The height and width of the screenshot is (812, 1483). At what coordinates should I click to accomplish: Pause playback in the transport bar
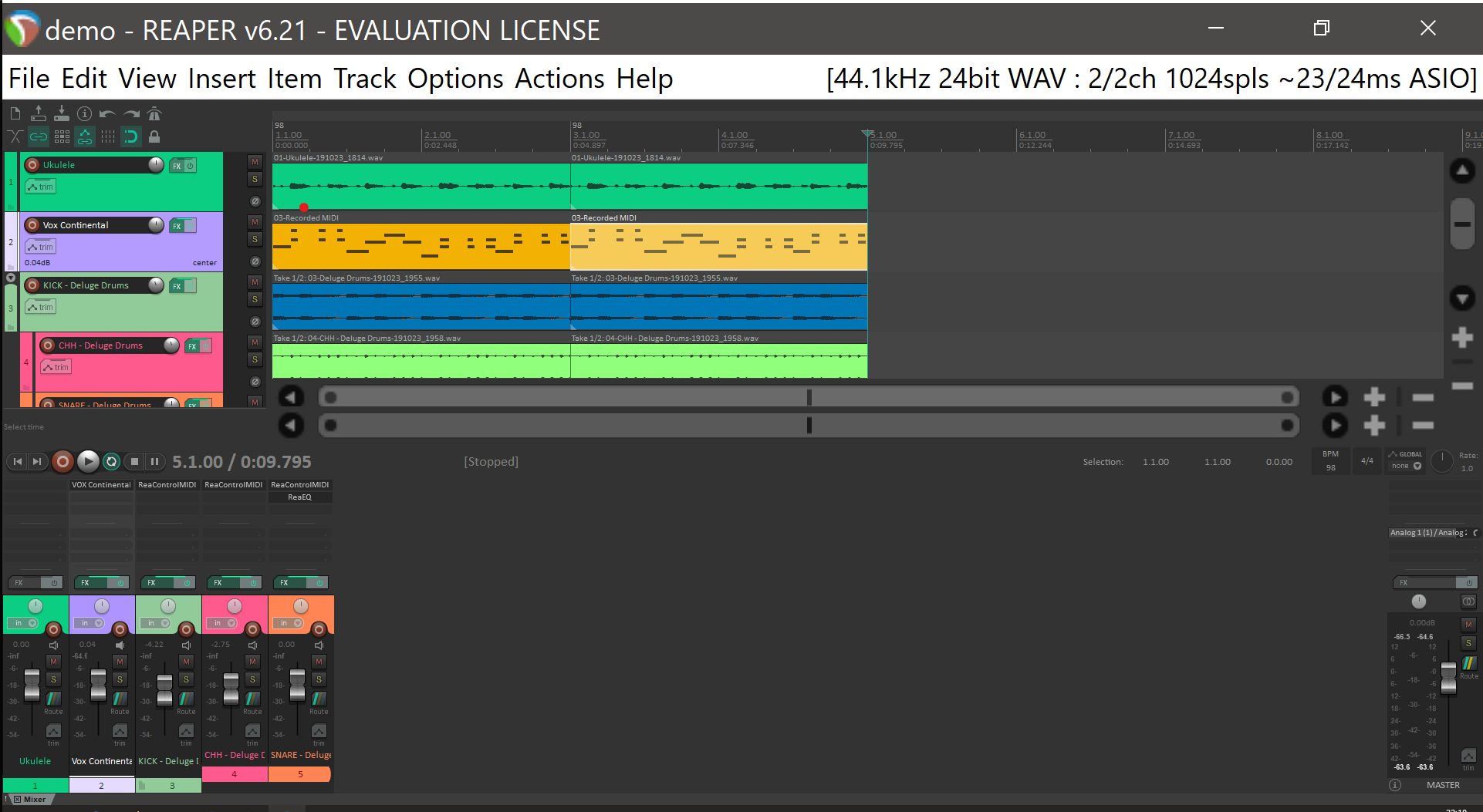point(154,462)
